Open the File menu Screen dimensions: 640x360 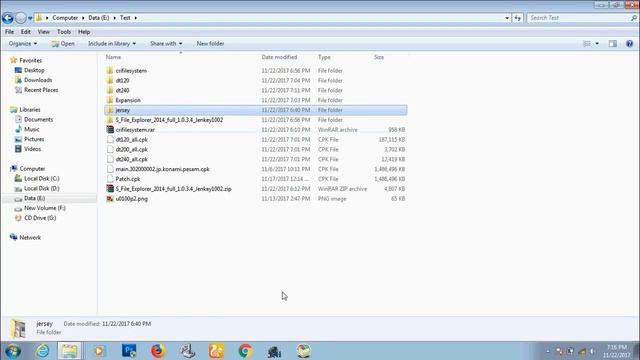click(x=9, y=32)
